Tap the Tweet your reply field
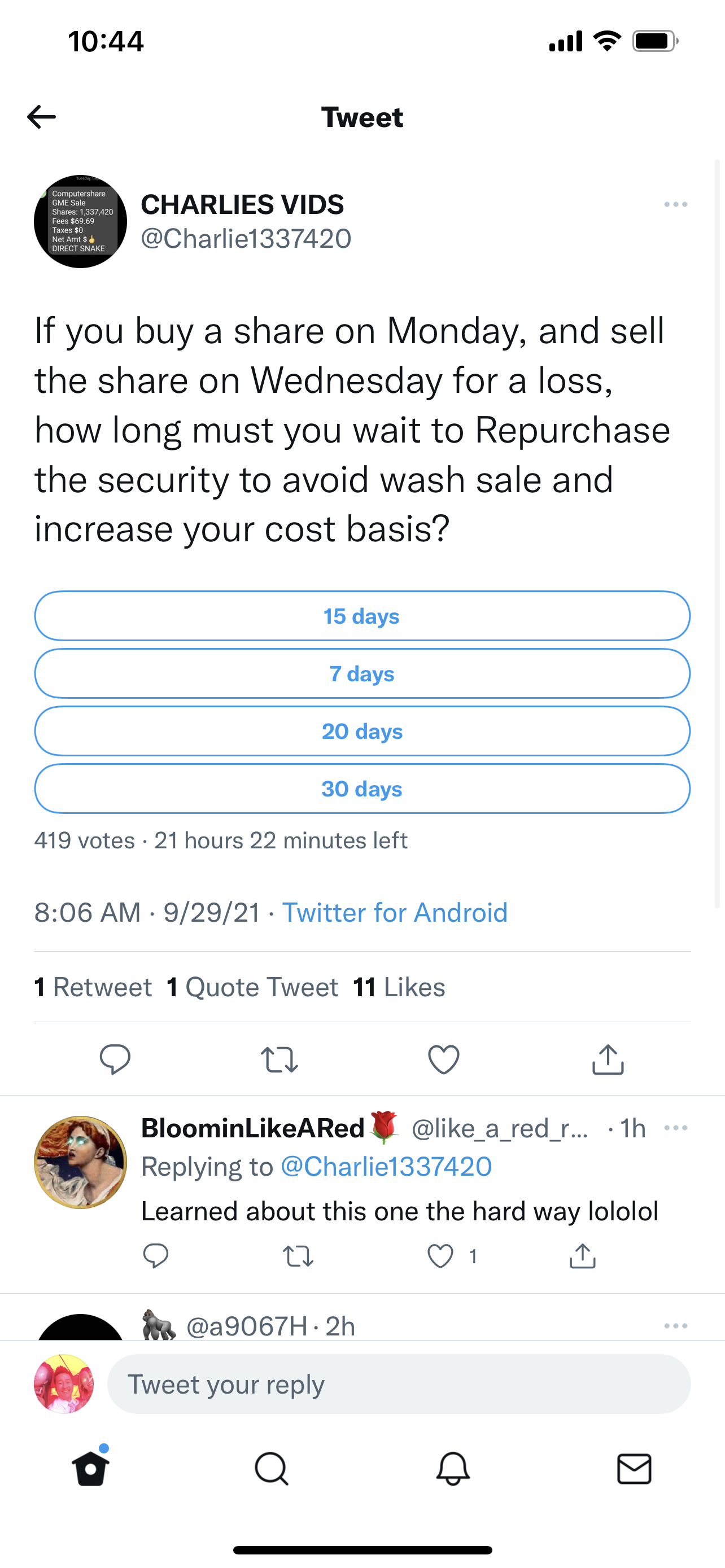Viewport: 725px width, 1568px height. pos(399,1384)
